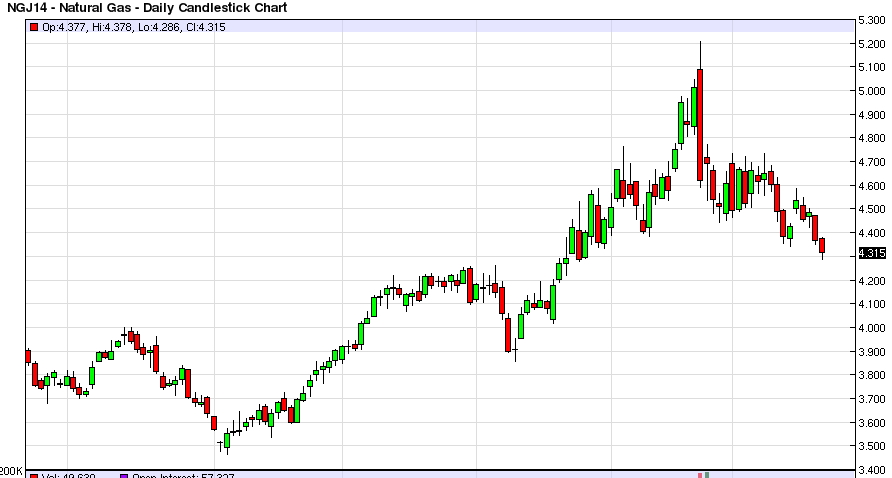This screenshot has height=478, width=892.
Task: Click the first red candle at chart's left edge
Action: pos(28,356)
